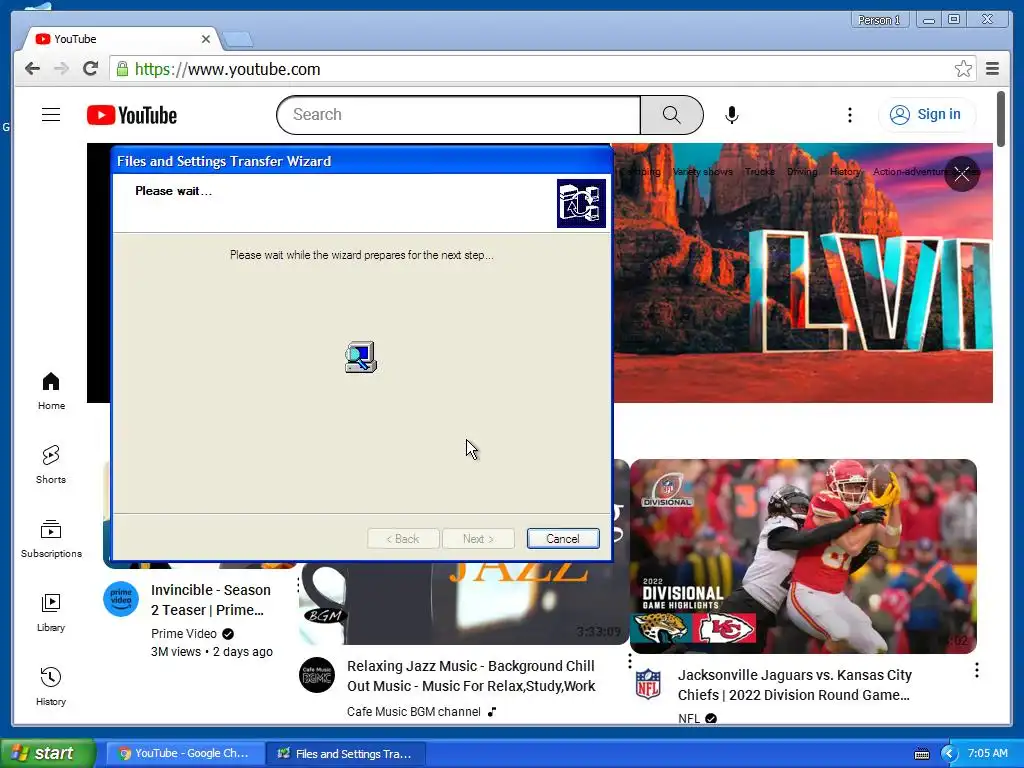The width and height of the screenshot is (1024, 768).
Task: Click into the YouTube Search field
Action: (458, 115)
